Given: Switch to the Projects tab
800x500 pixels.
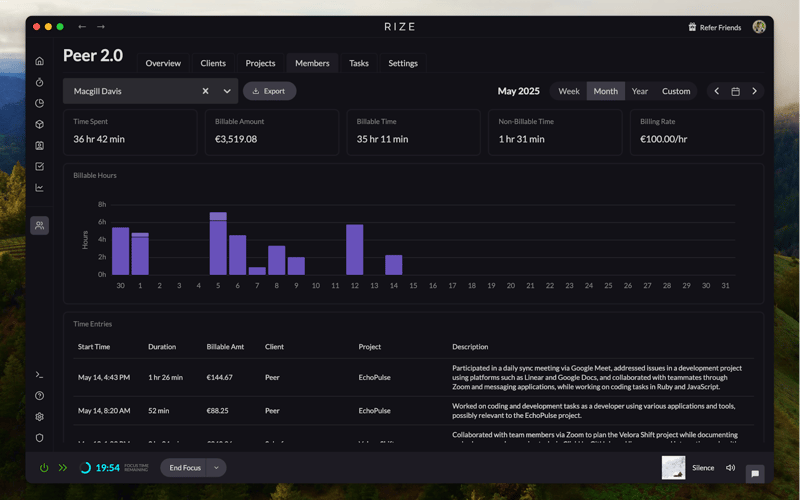Looking at the screenshot, I should (x=260, y=63).
